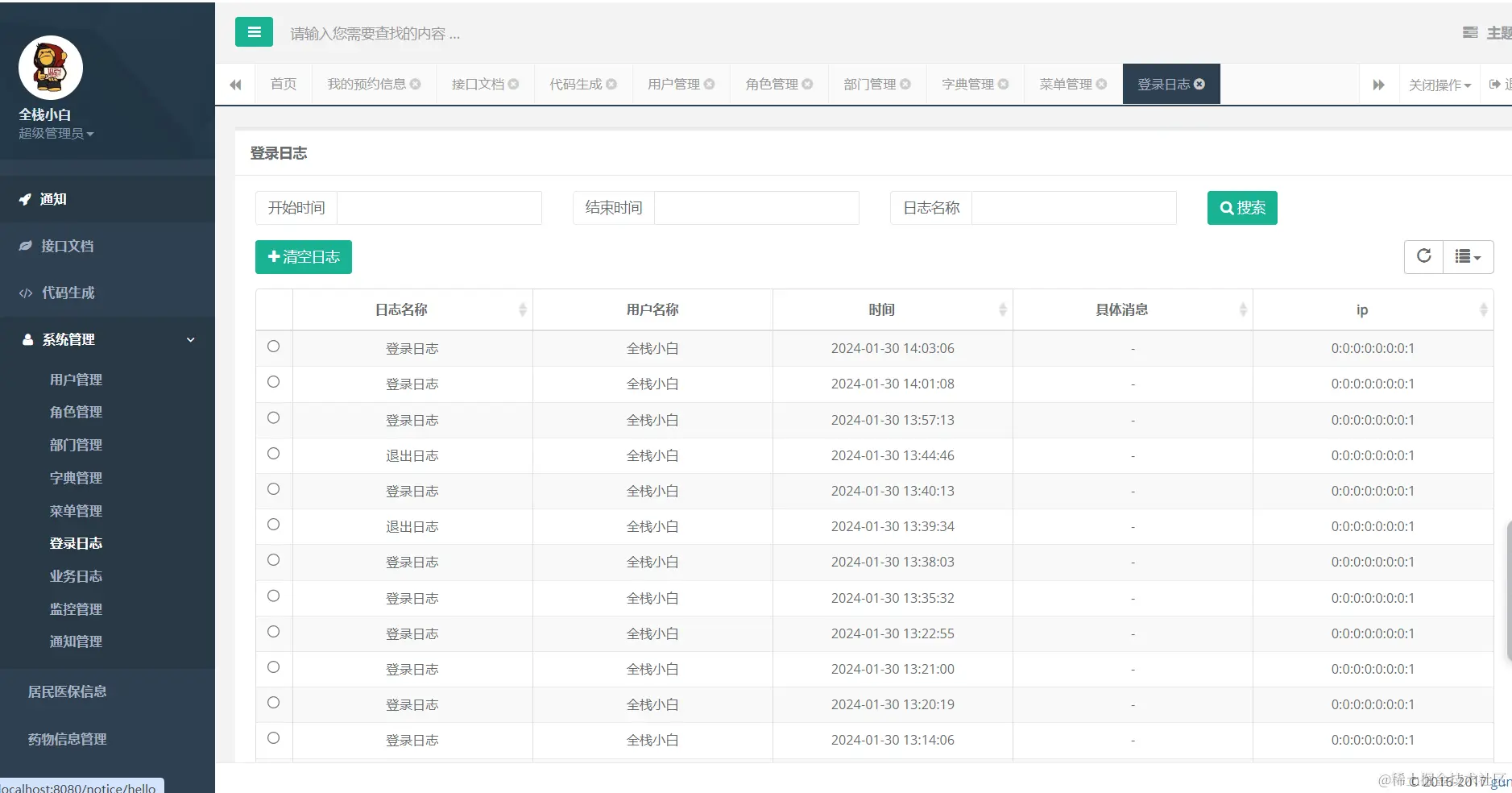Select radio for 13:14:06 log row
Viewport: 1512px width, 793px height.
tap(274, 738)
